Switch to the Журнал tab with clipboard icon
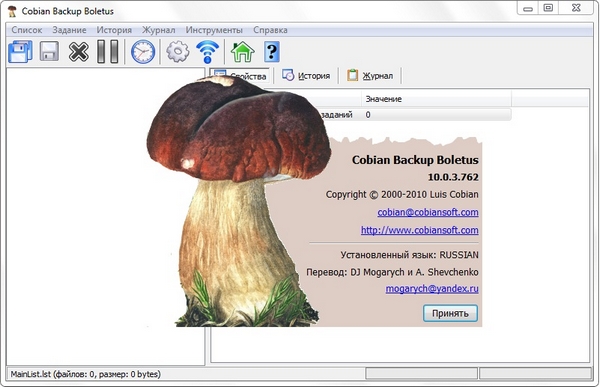Viewport: 600px width, 387px height. coord(370,76)
